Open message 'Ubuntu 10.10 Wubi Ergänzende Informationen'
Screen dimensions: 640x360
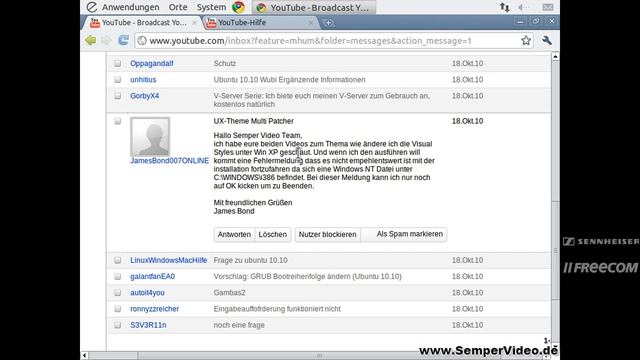289,80
